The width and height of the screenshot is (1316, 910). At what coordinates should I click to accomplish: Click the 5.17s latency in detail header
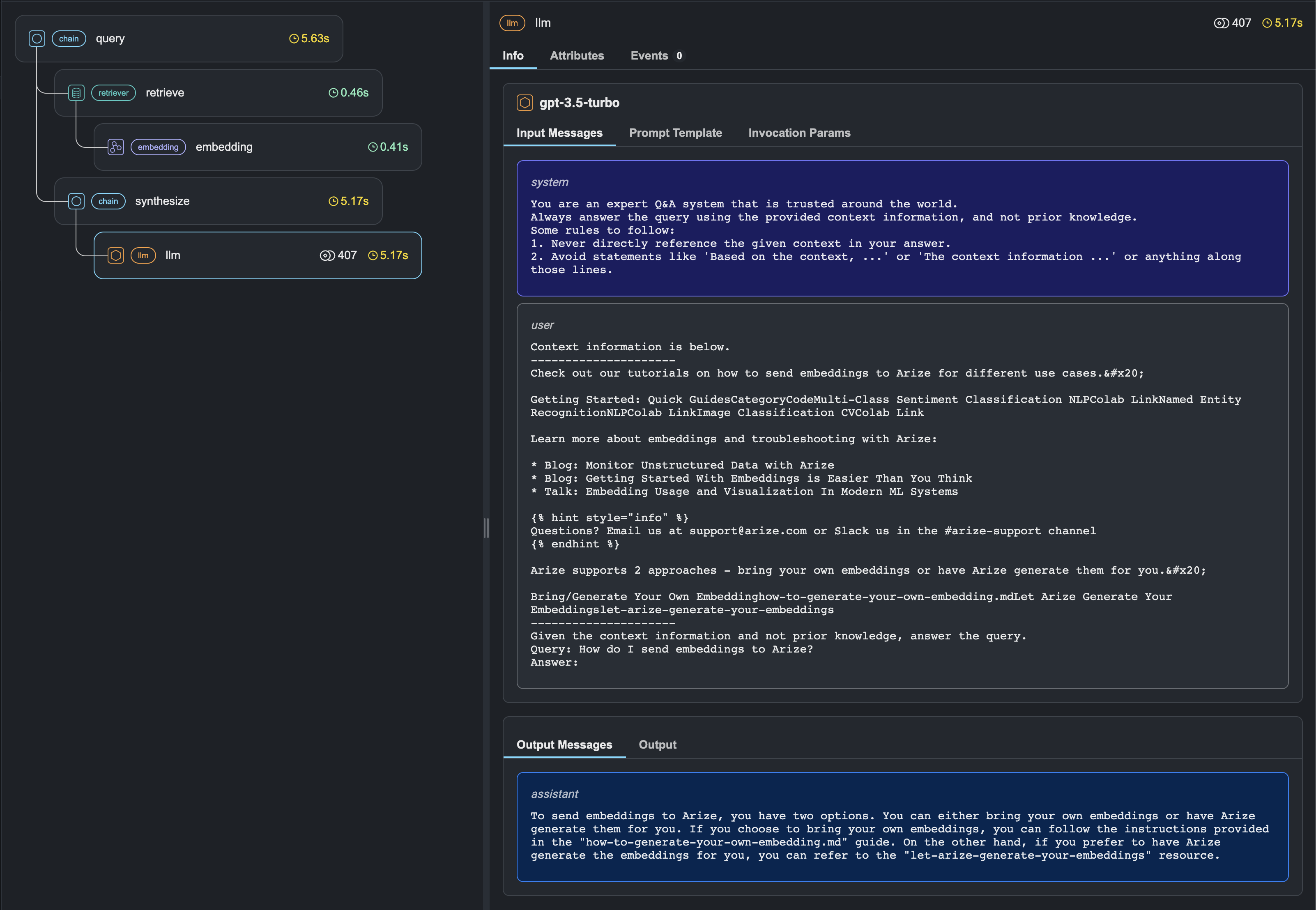[x=1288, y=23]
